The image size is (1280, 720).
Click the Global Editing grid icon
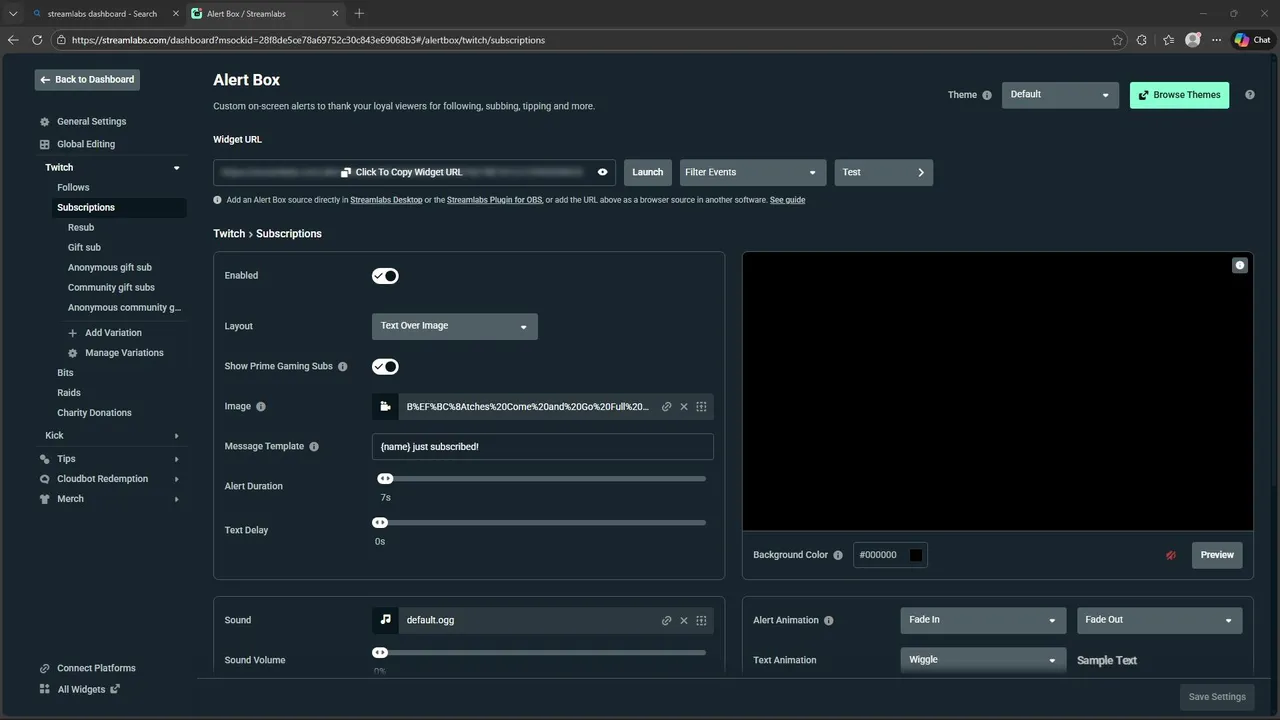[x=44, y=144]
